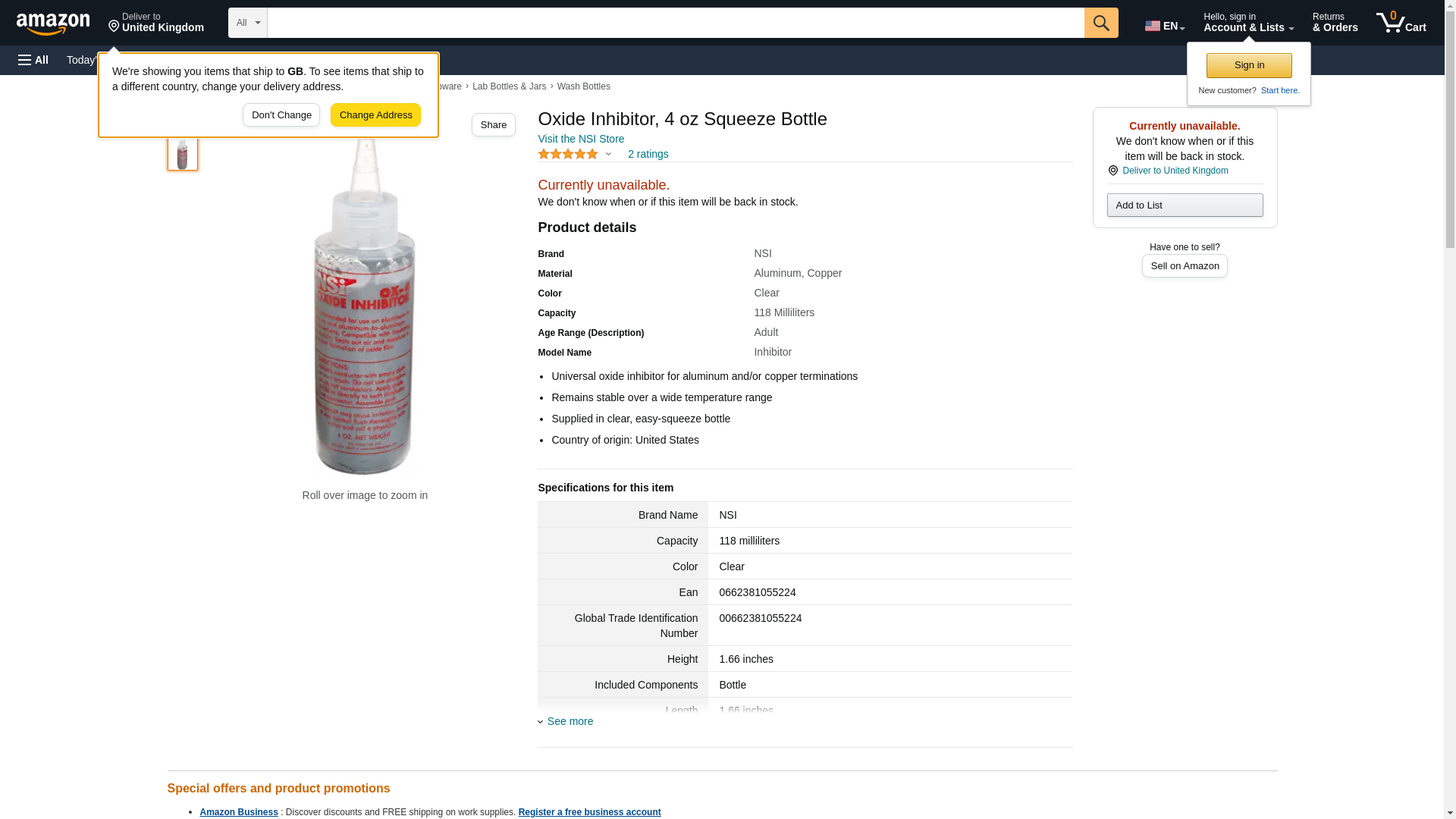Click the star rating icons
Viewport: 1456px width, 819px height.
click(x=568, y=155)
